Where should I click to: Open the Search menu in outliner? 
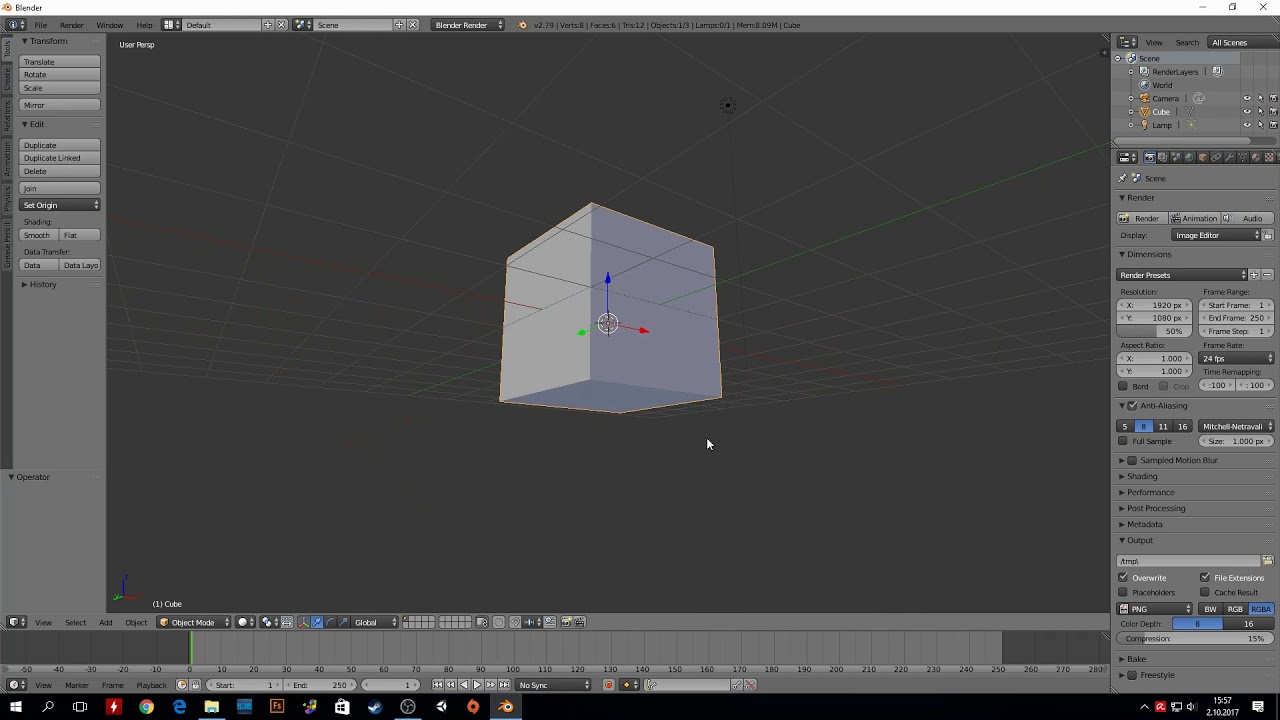point(1187,42)
